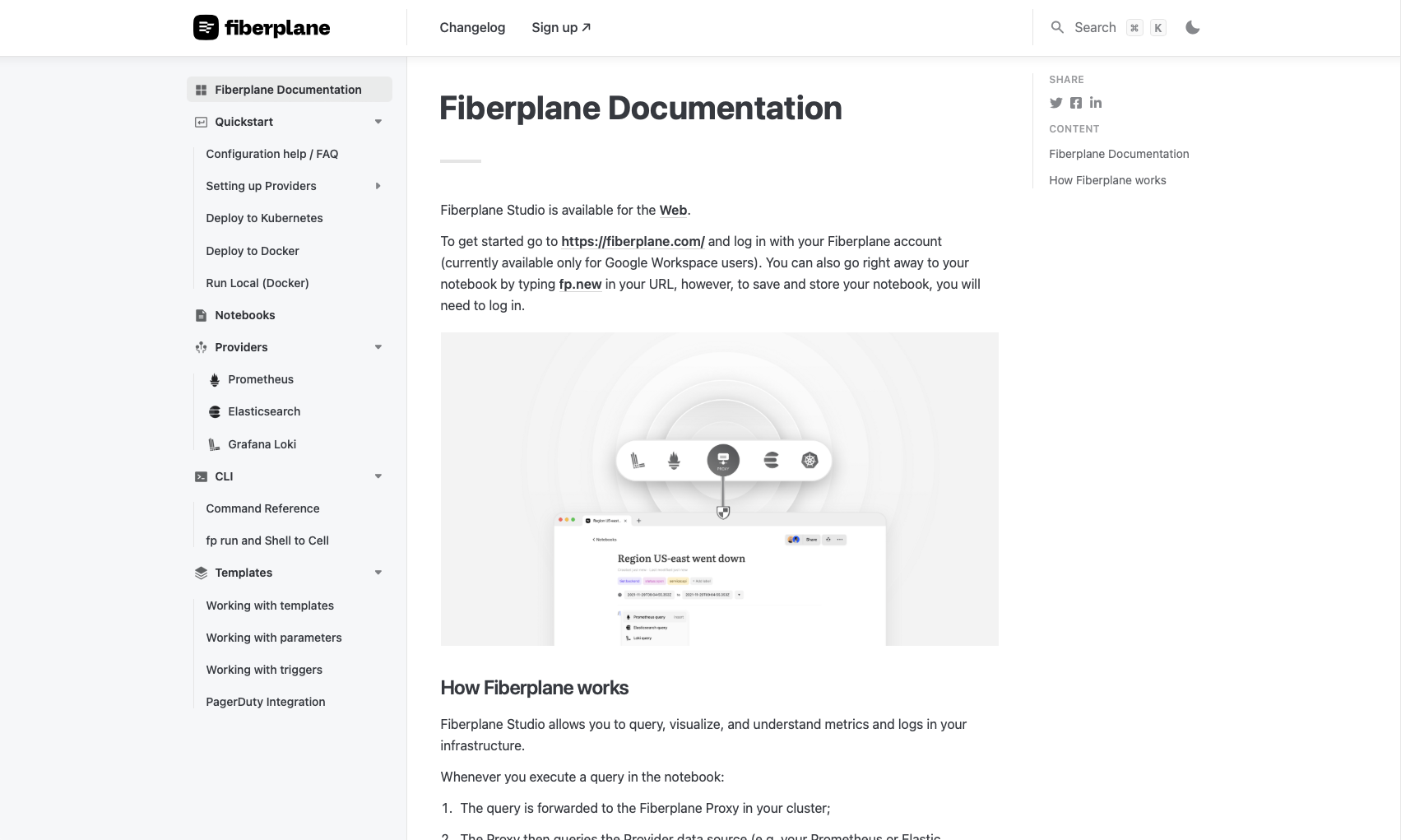Open the Grafana Loki page
The image size is (1401, 840).
click(x=262, y=444)
